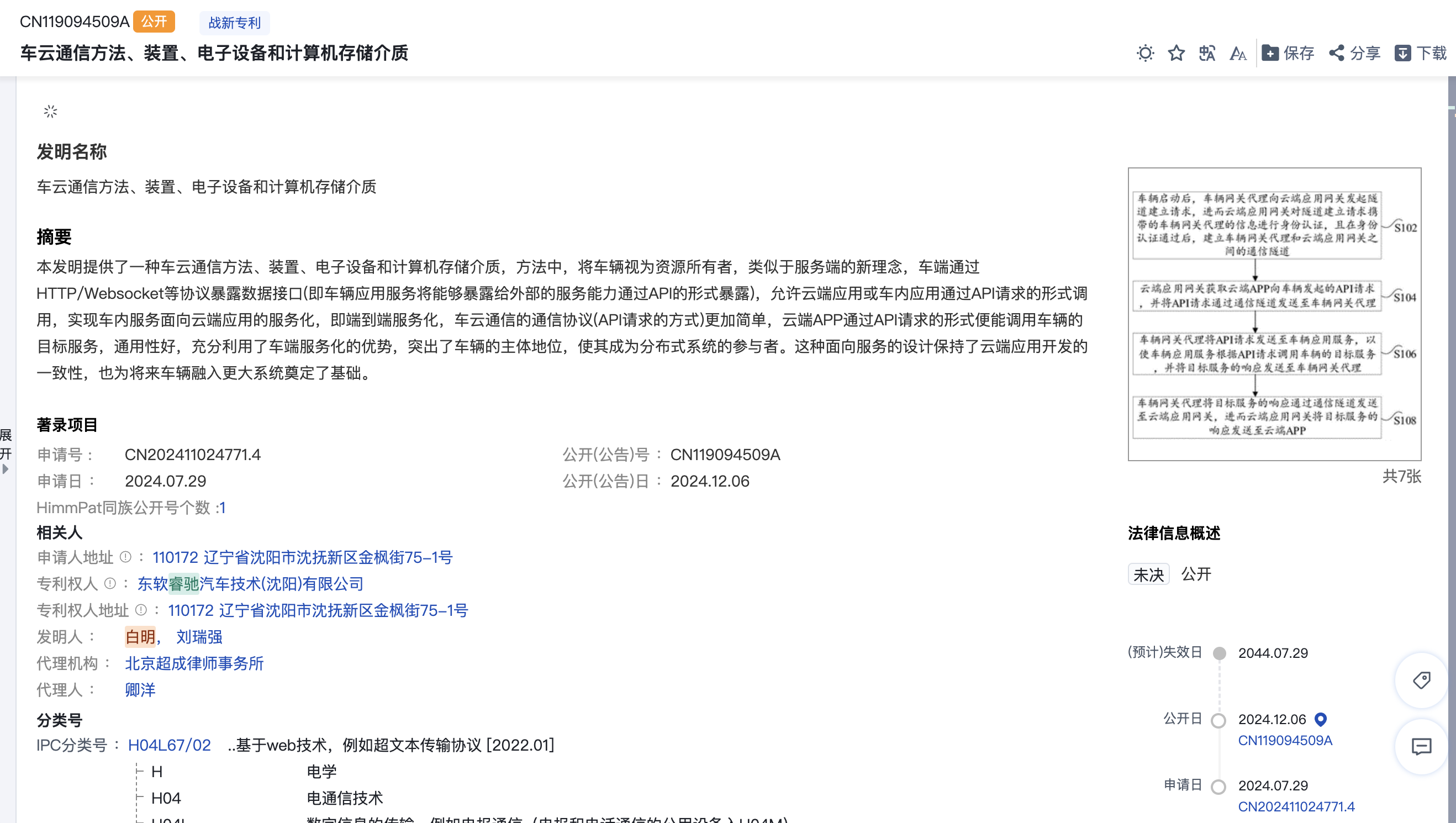This screenshot has width=1456, height=823.
Task: Open IPC class H04L67/02 link
Action: (x=170, y=745)
